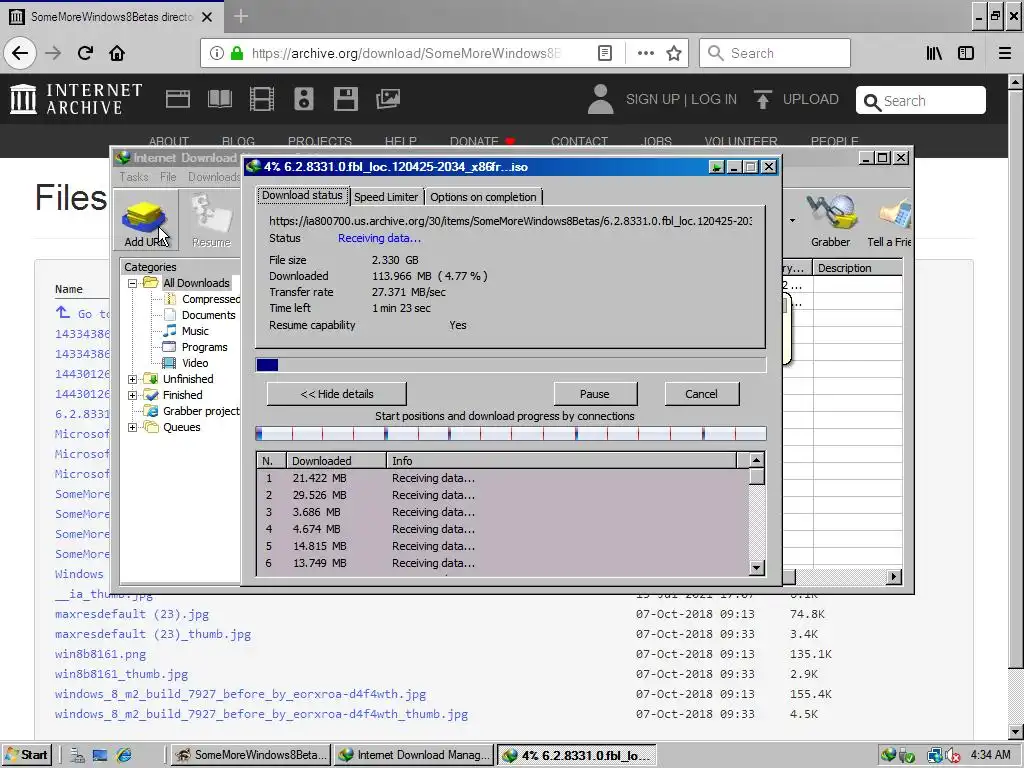
Task: Open the Downloads menu in IDM
Action: pos(214,177)
